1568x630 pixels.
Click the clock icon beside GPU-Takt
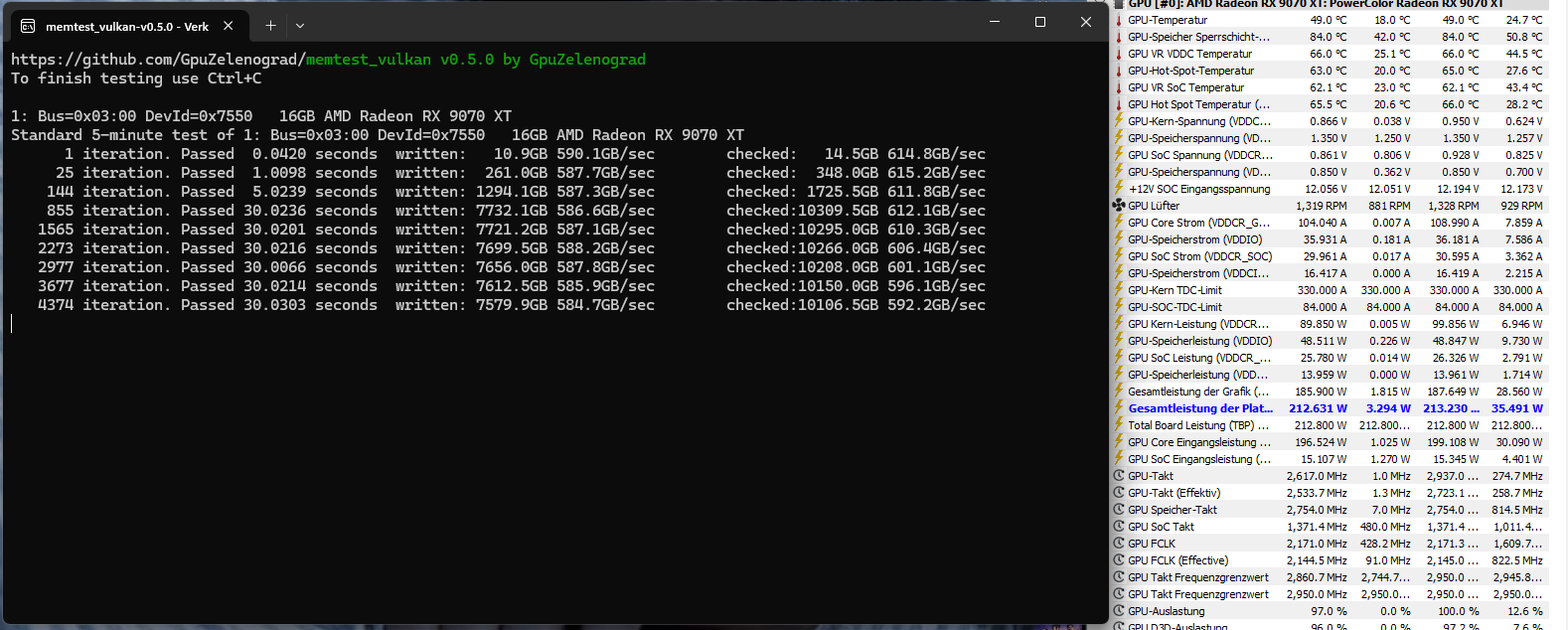[1119, 476]
